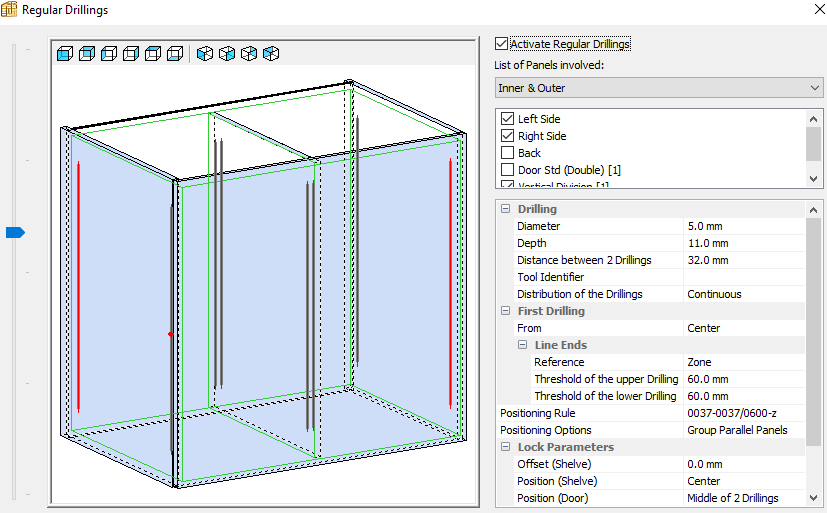Select front-left isometric view cube icon
This screenshot has height=513, width=827.
tap(205, 53)
